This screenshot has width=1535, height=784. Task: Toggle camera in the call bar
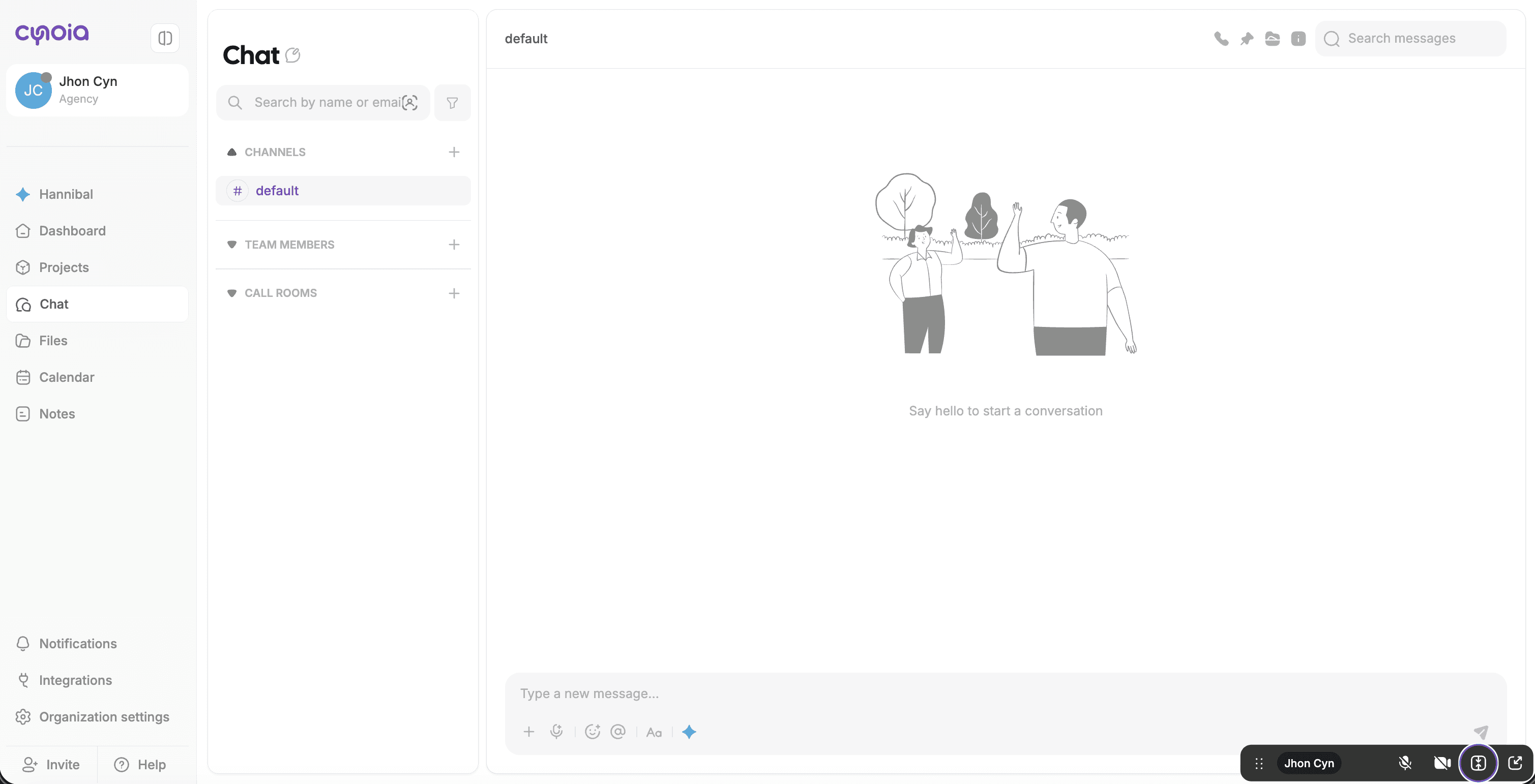[x=1442, y=763]
